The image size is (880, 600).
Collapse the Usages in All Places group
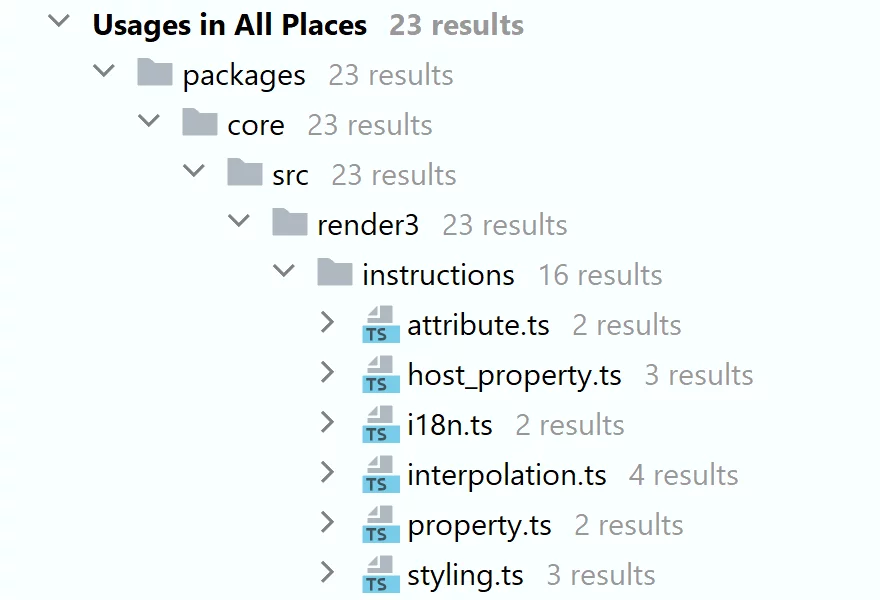point(59,21)
